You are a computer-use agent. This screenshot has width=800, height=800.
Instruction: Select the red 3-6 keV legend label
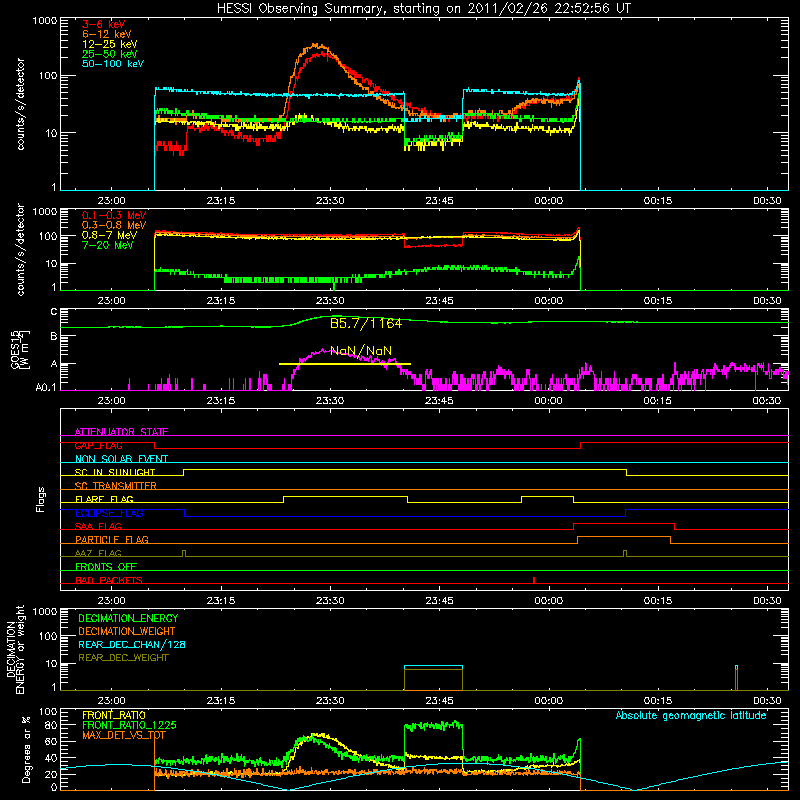pyautogui.click(x=103, y=24)
